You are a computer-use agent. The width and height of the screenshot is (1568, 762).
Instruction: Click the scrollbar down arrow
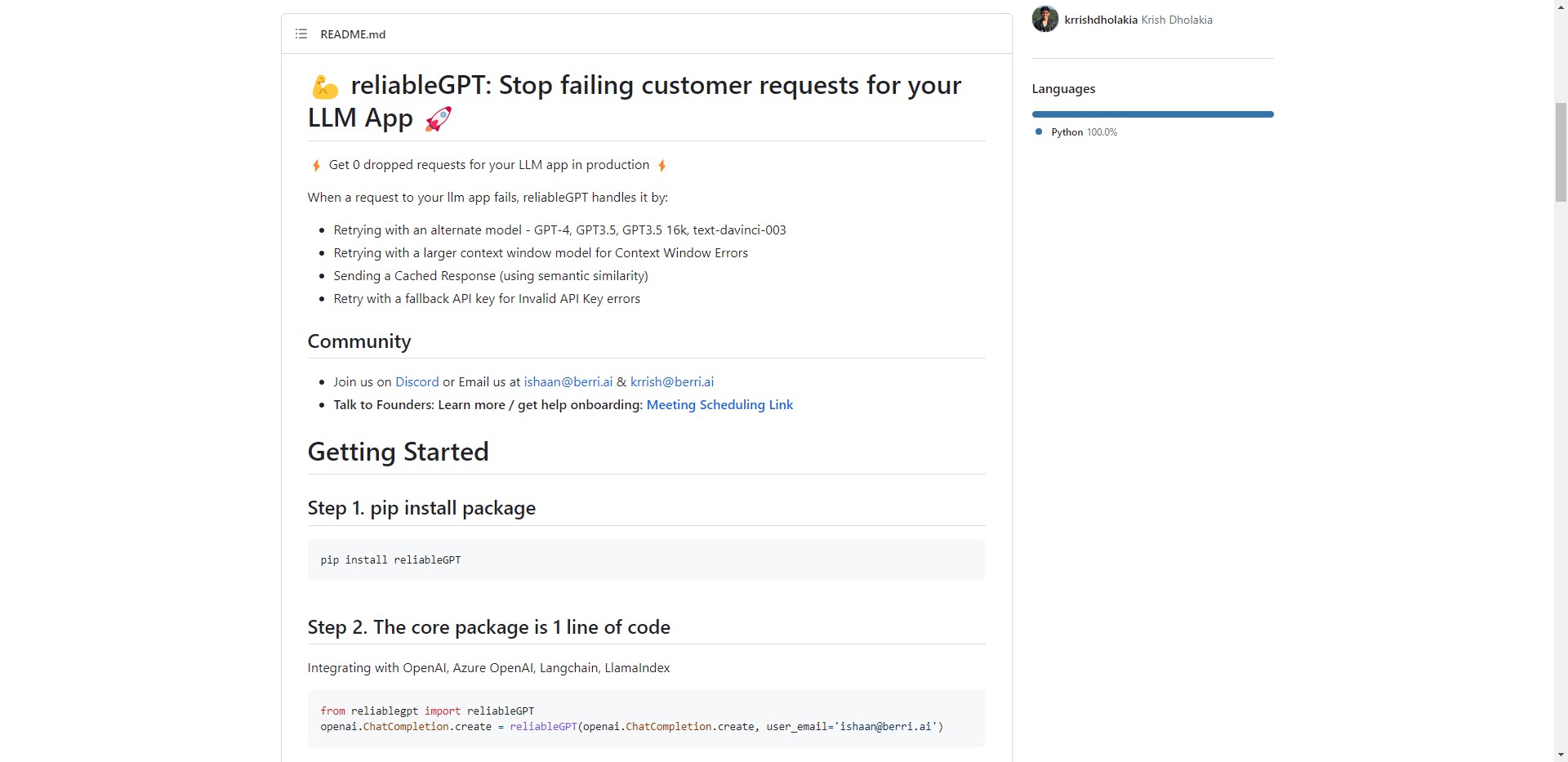pos(1561,755)
